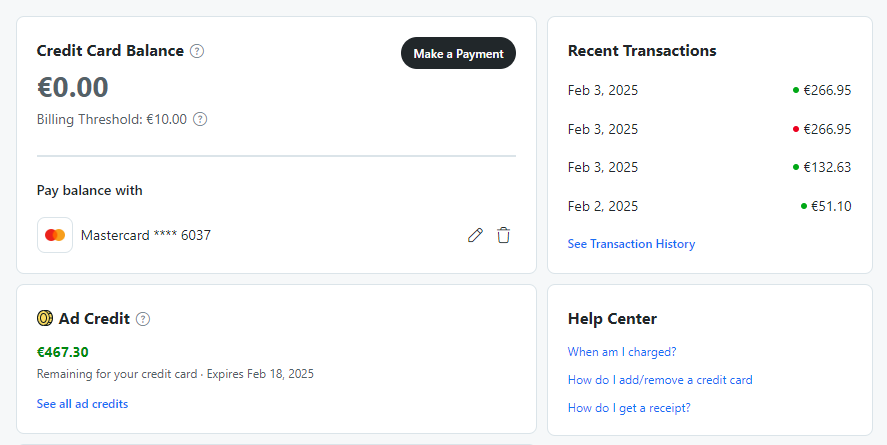Click the Credit Card Balance help icon
Viewport: 887px width, 445px height.
(x=197, y=51)
